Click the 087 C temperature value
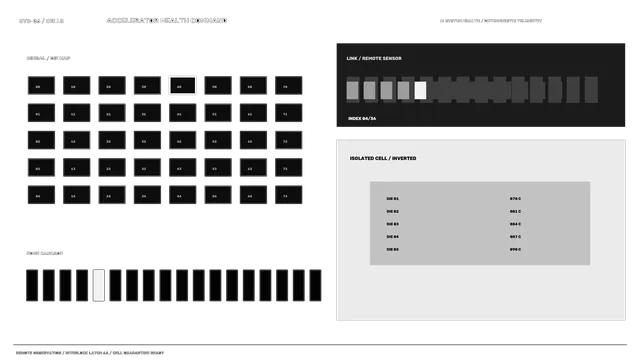640x360 pixels. (x=515, y=237)
